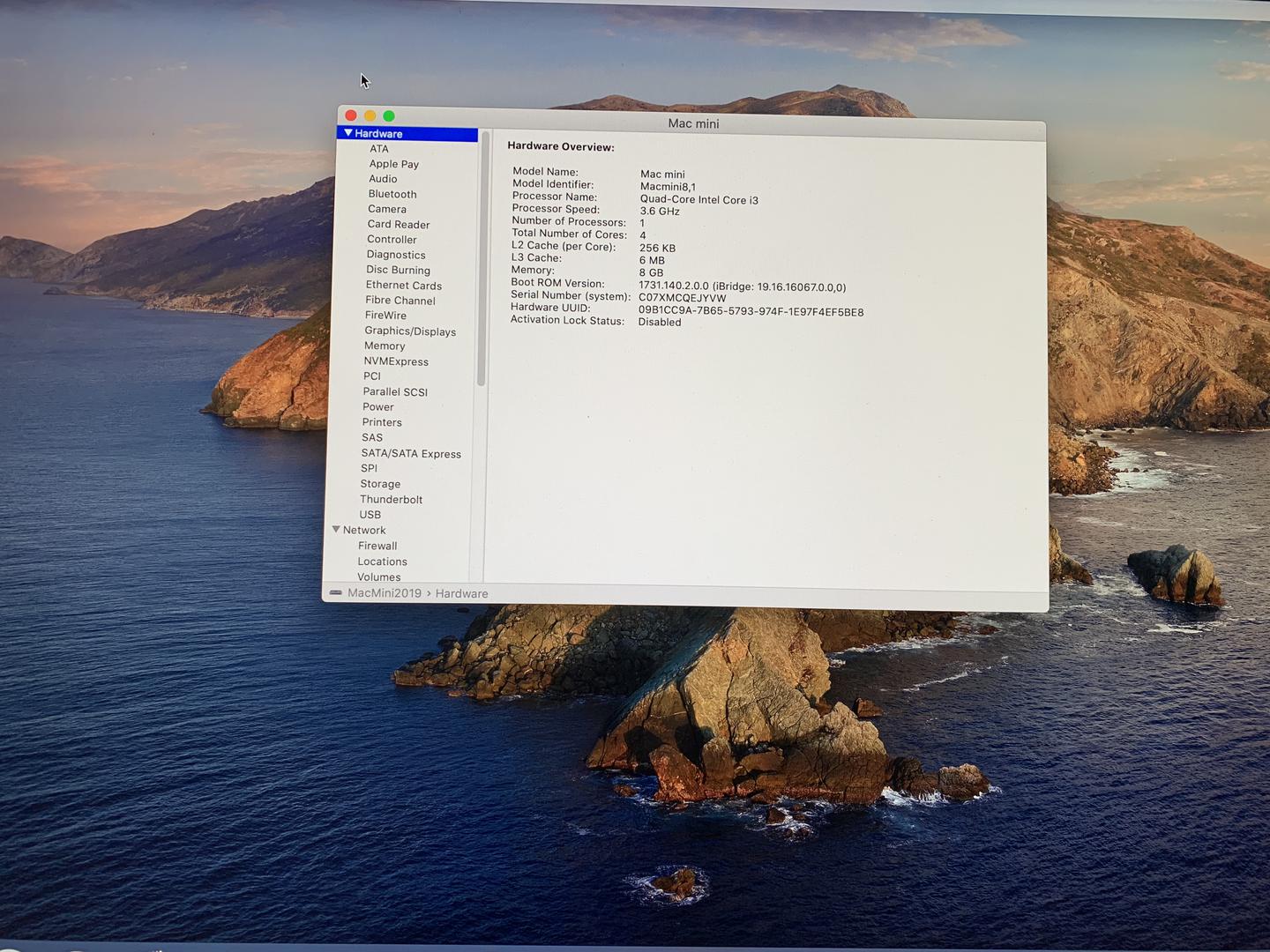
Task: Open Ethernet Cards section
Action: (x=404, y=286)
